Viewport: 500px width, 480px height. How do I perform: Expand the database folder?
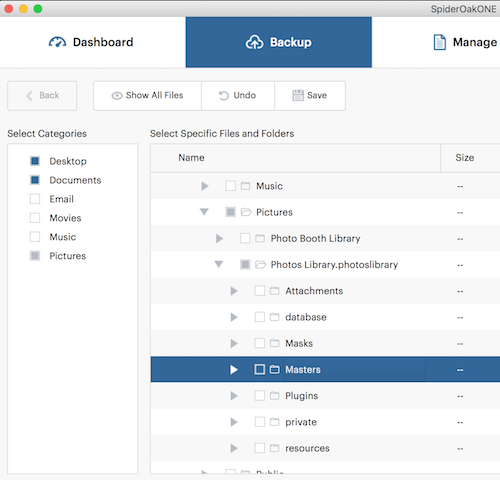point(234,317)
